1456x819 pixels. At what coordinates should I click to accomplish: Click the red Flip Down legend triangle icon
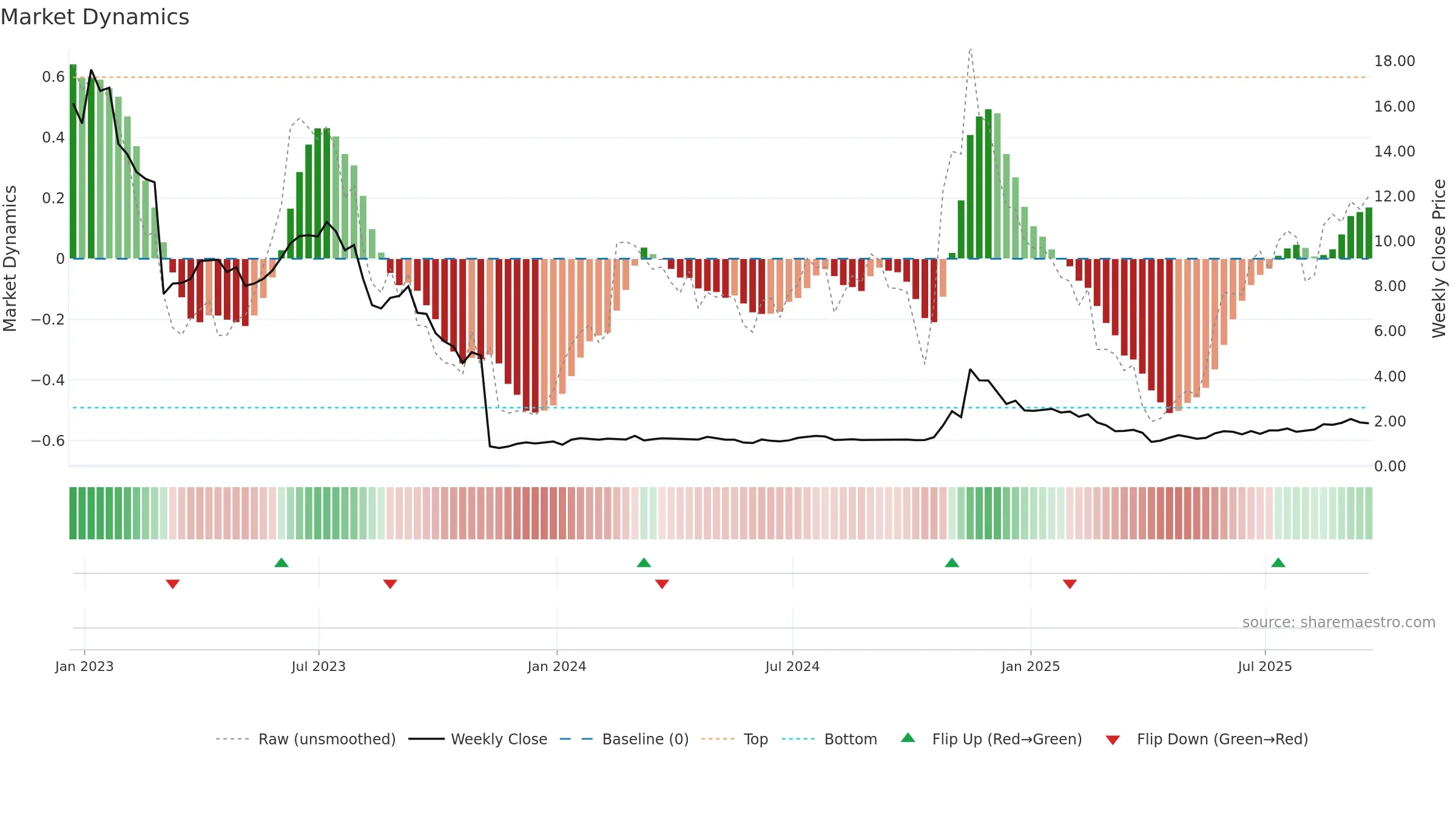(x=1113, y=740)
